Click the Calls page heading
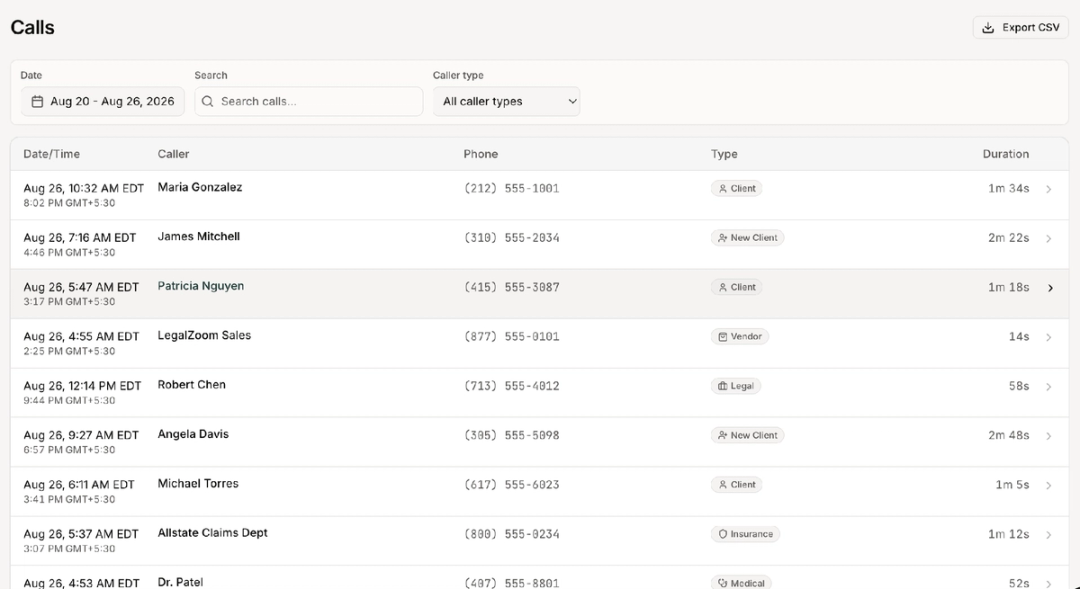 (32, 28)
